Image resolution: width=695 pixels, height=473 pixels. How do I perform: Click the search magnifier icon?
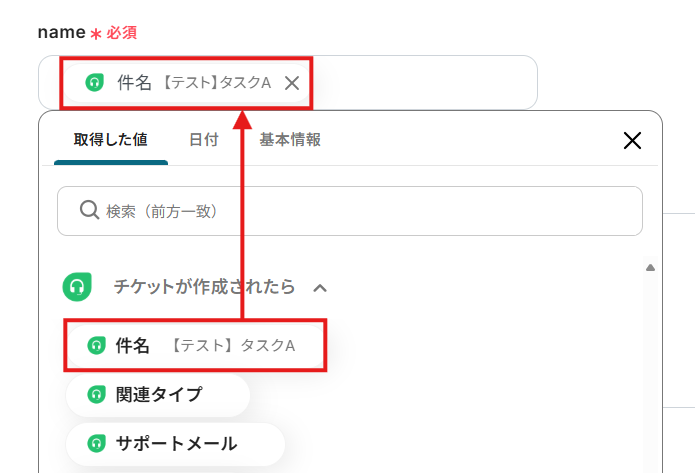click(89, 211)
